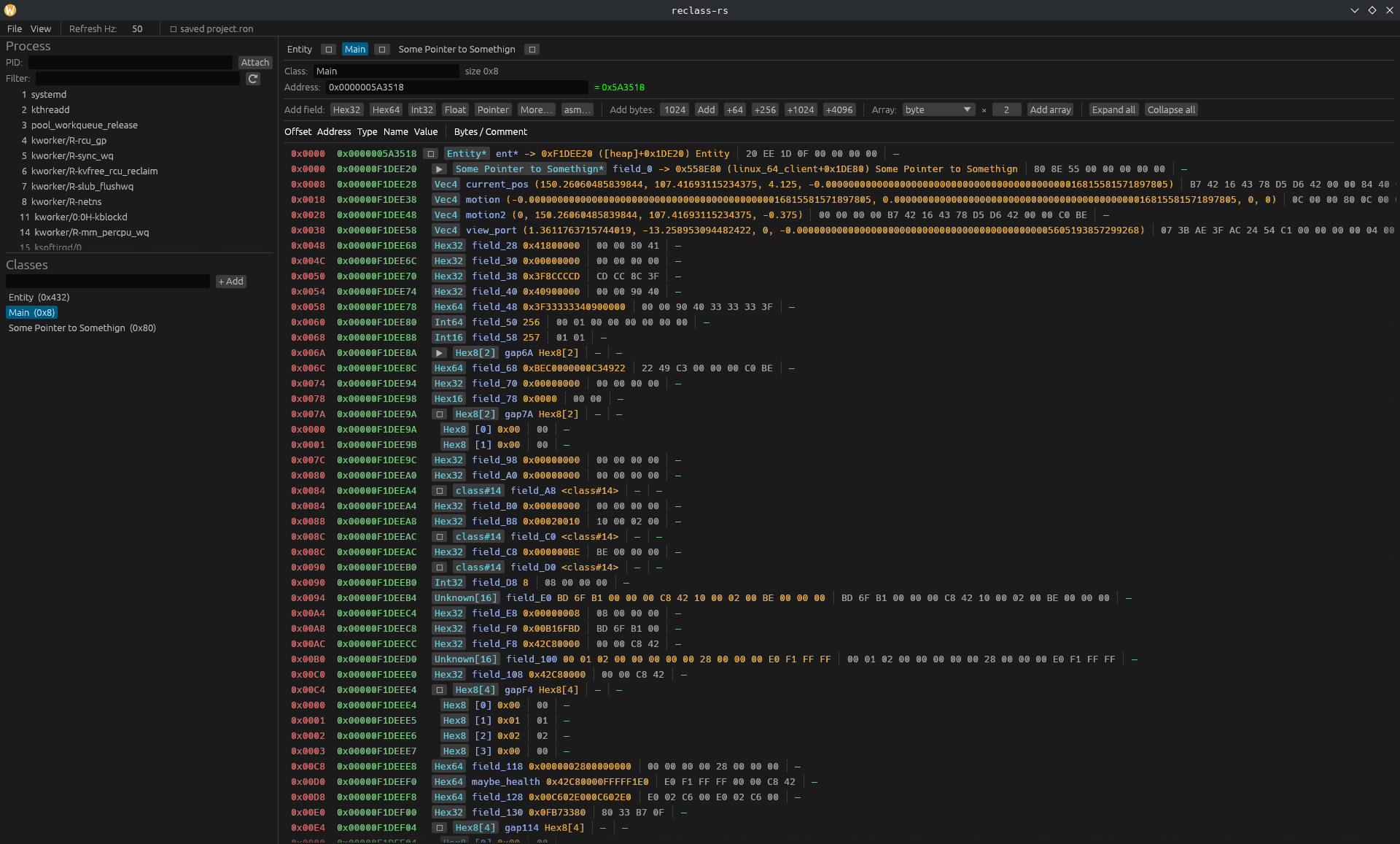Click the Int16 type tag of field_58

click(448, 338)
